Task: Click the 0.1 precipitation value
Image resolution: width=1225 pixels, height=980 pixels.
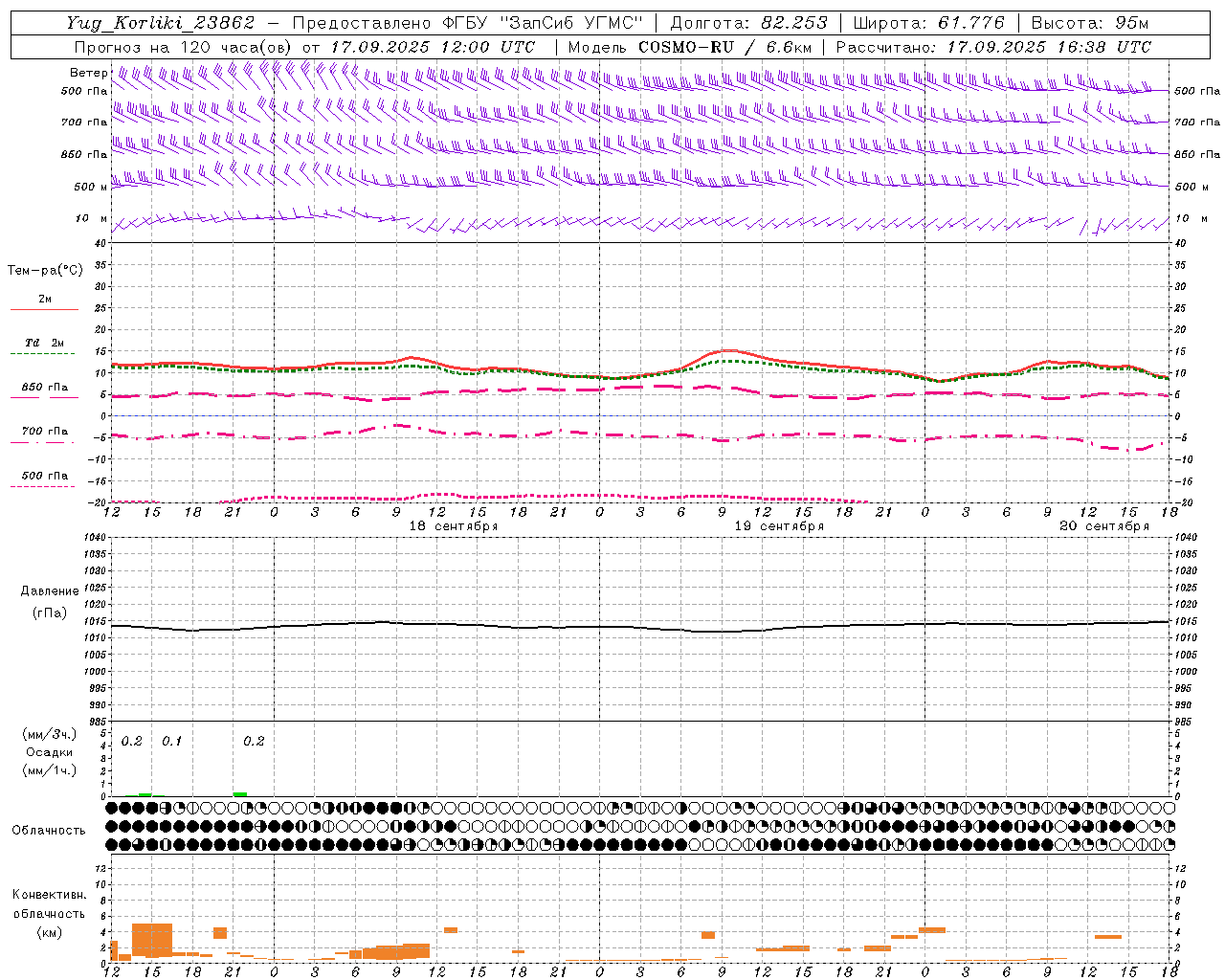Action: [x=171, y=742]
